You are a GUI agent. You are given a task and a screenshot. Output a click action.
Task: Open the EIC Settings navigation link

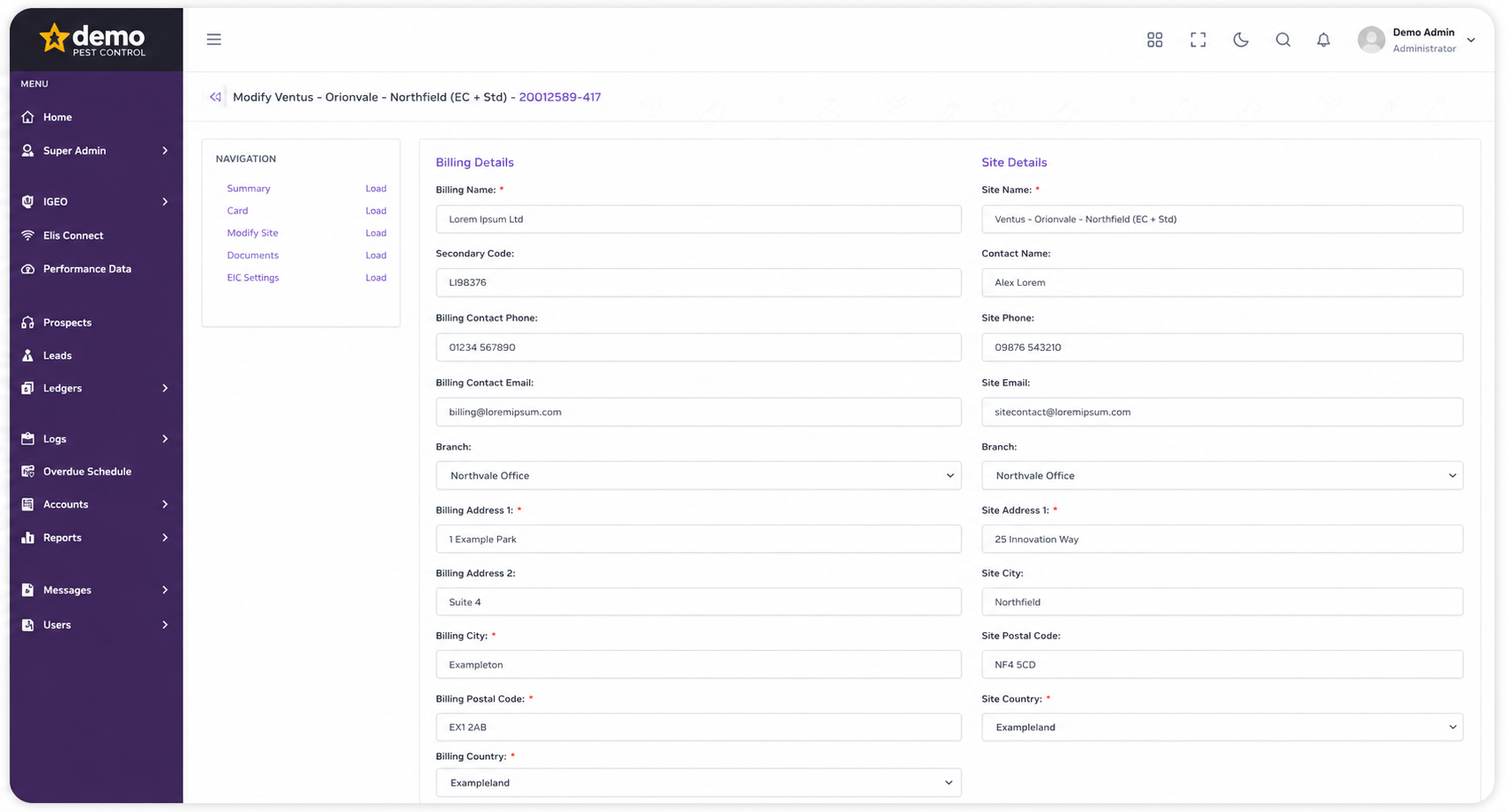coord(253,278)
